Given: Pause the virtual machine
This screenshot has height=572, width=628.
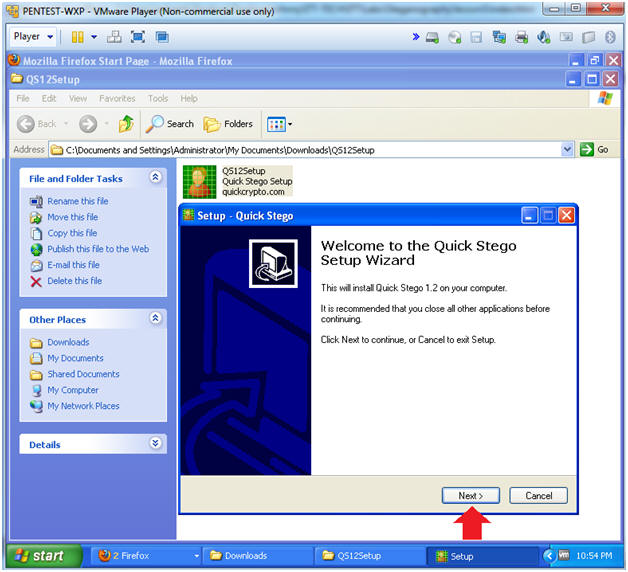Looking at the screenshot, I should click(x=77, y=37).
